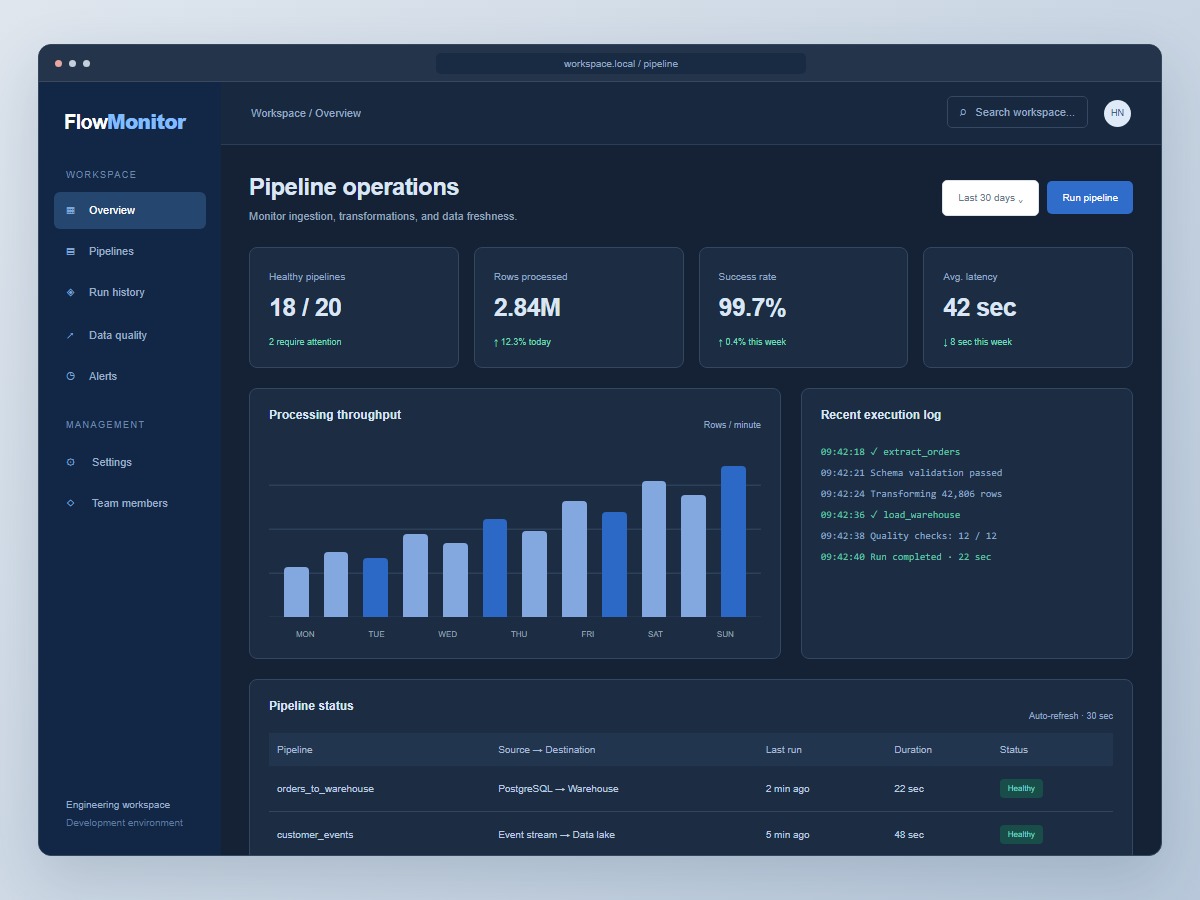Focus the Search workspace field

pyautogui.click(x=1017, y=112)
